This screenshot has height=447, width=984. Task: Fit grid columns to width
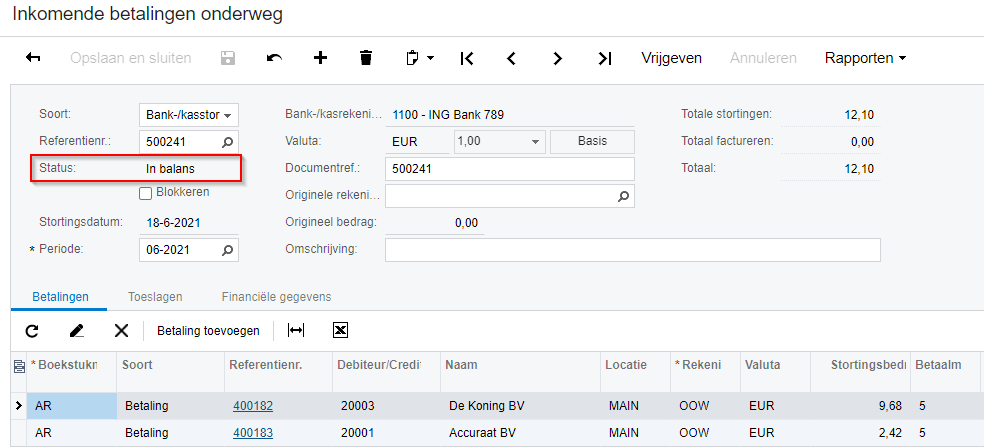(296, 330)
